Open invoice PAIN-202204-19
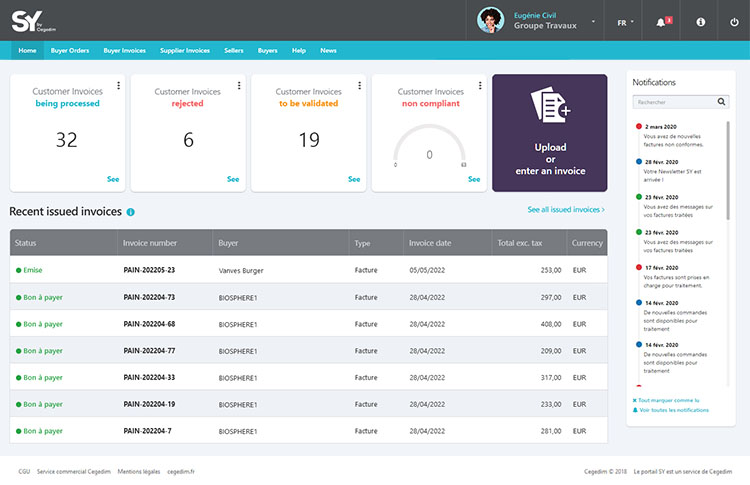Image resolution: width=750 pixels, height=485 pixels. click(x=149, y=404)
